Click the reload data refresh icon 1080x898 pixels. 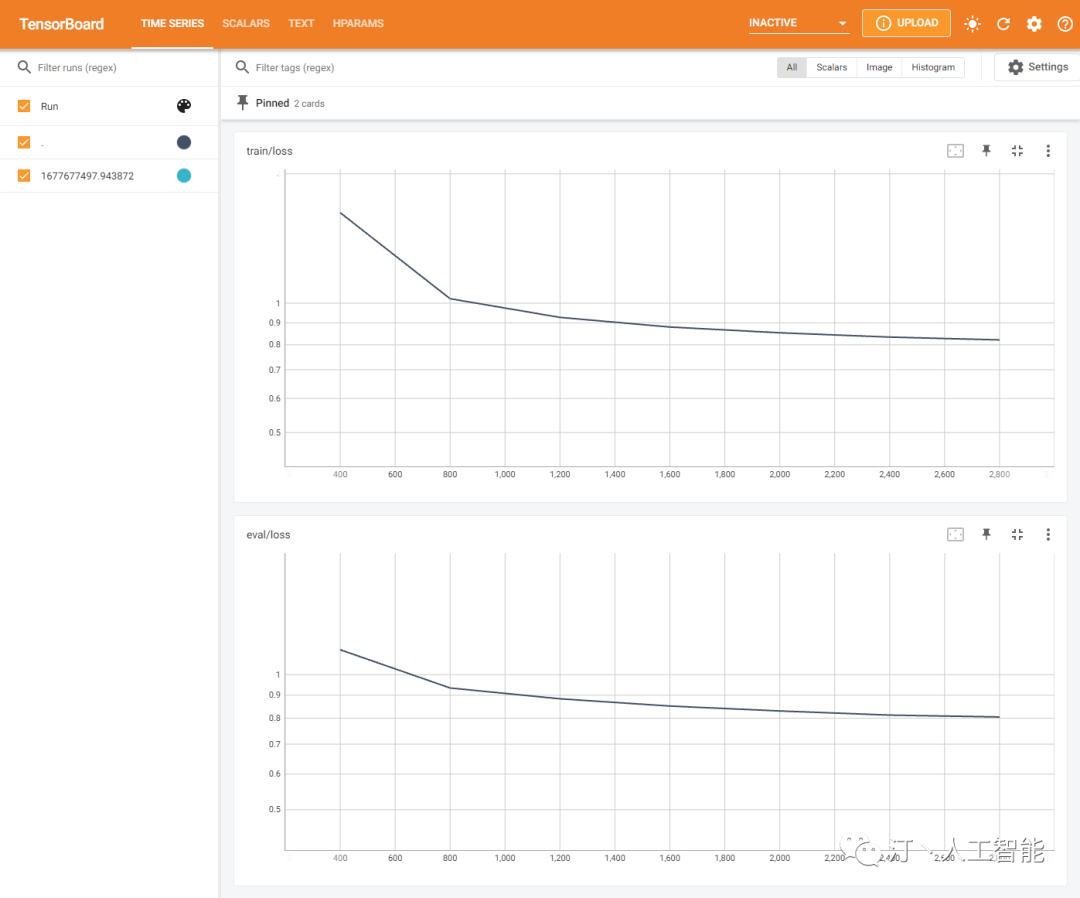coord(1003,24)
